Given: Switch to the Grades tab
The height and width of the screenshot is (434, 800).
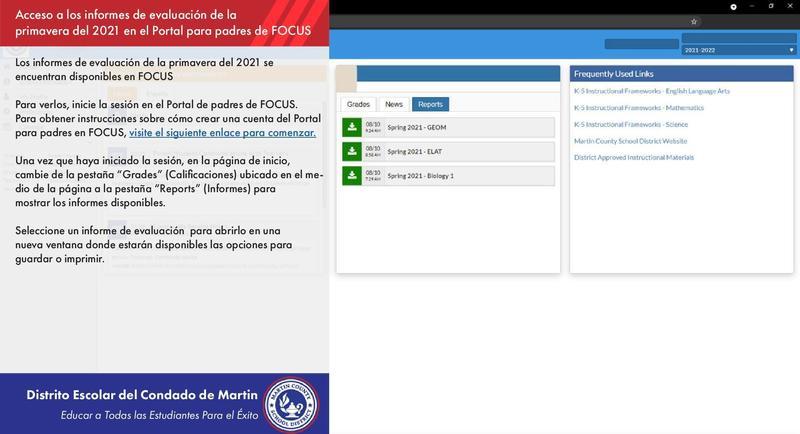Looking at the screenshot, I should click(358, 104).
